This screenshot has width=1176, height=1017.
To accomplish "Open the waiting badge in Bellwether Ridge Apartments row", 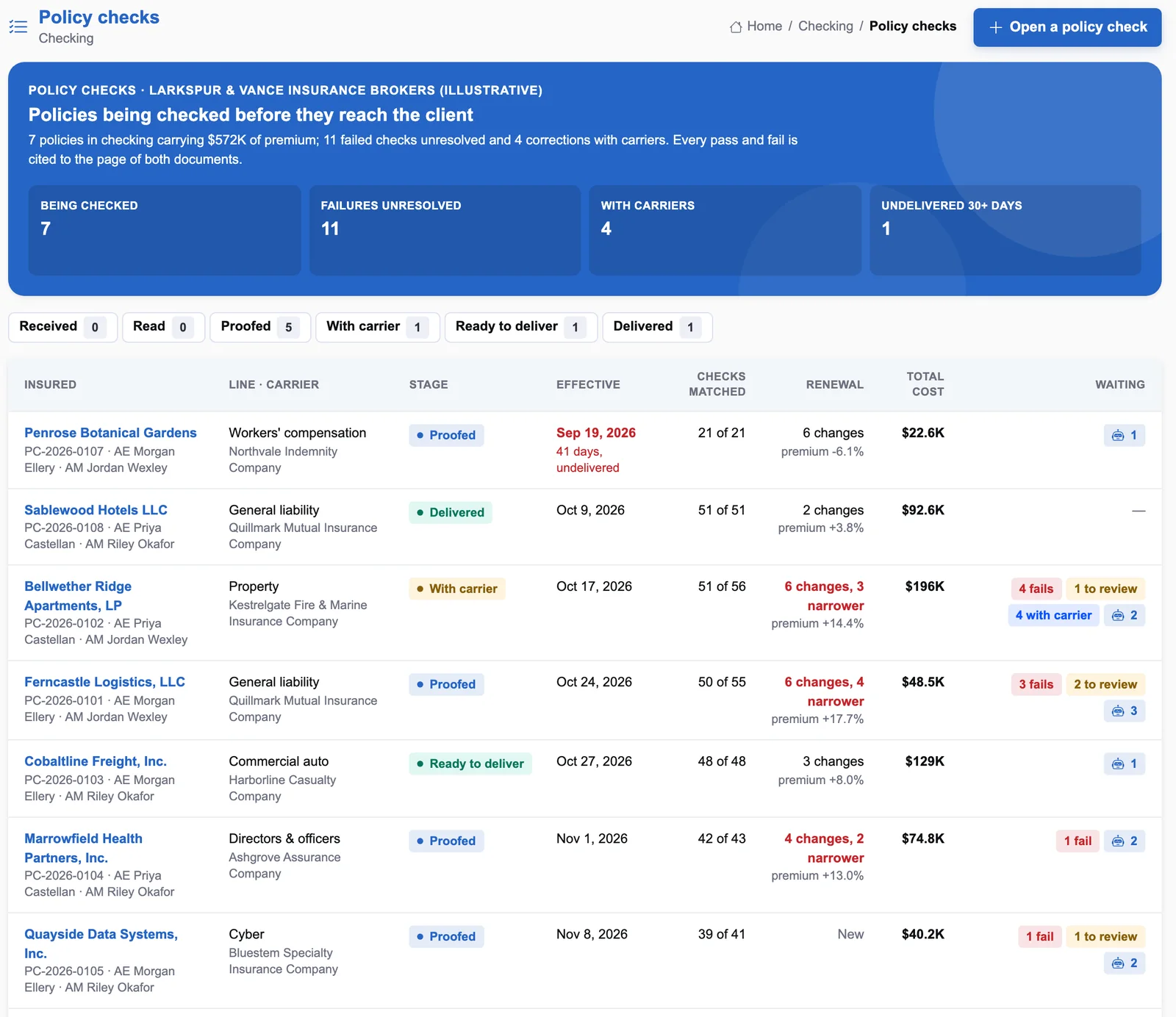I will pos(1125,615).
